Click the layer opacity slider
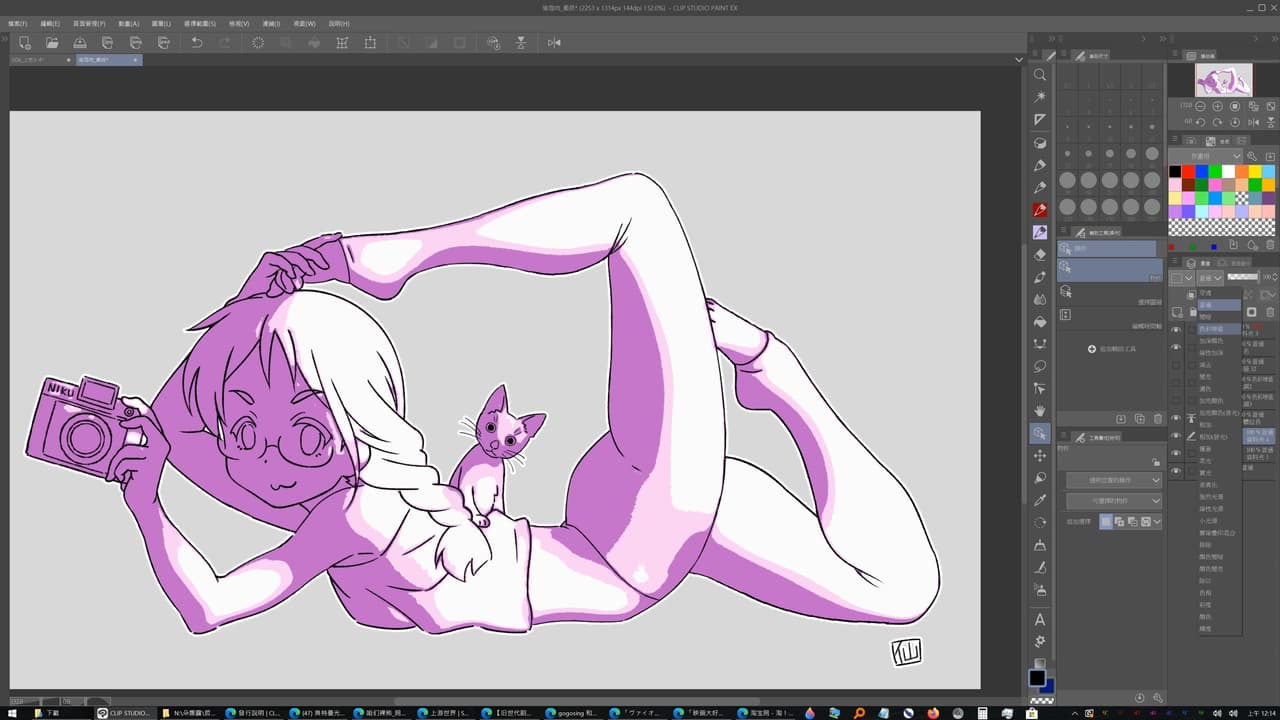This screenshot has height=720, width=1280. click(1243, 277)
